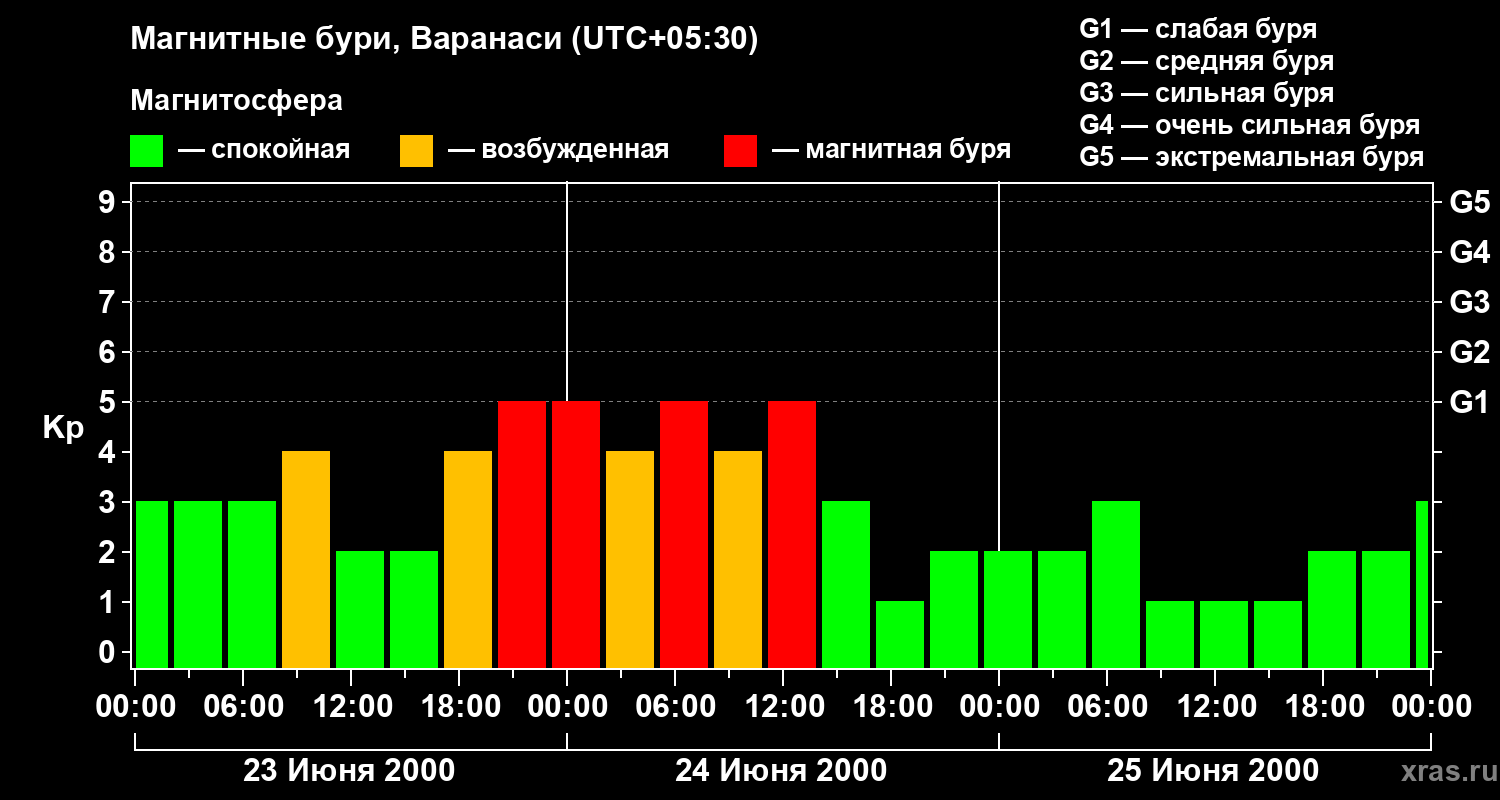This screenshot has width=1500, height=800.
Task: Select the orange bar at 09:00 on 23 June
Action: [306, 559]
